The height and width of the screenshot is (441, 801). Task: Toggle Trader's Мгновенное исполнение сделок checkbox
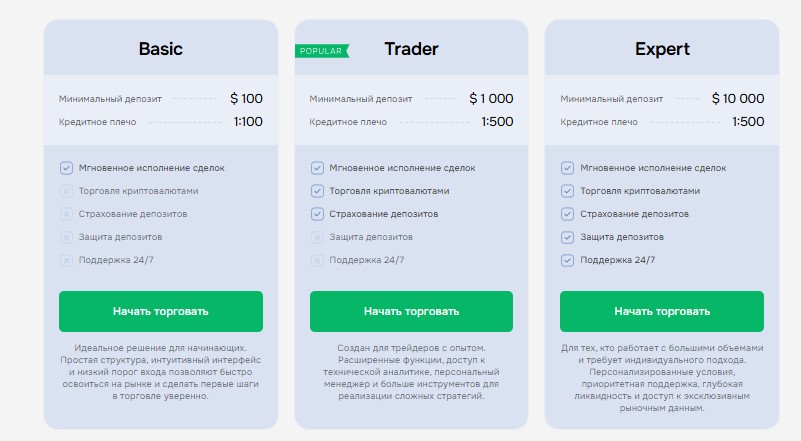click(317, 168)
